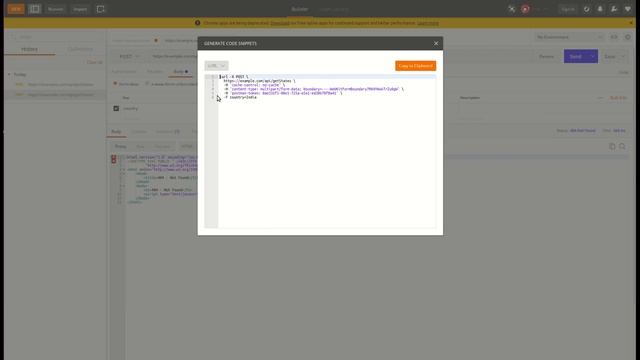Select the x-www-form-urlencoded radio button

click(147, 84)
